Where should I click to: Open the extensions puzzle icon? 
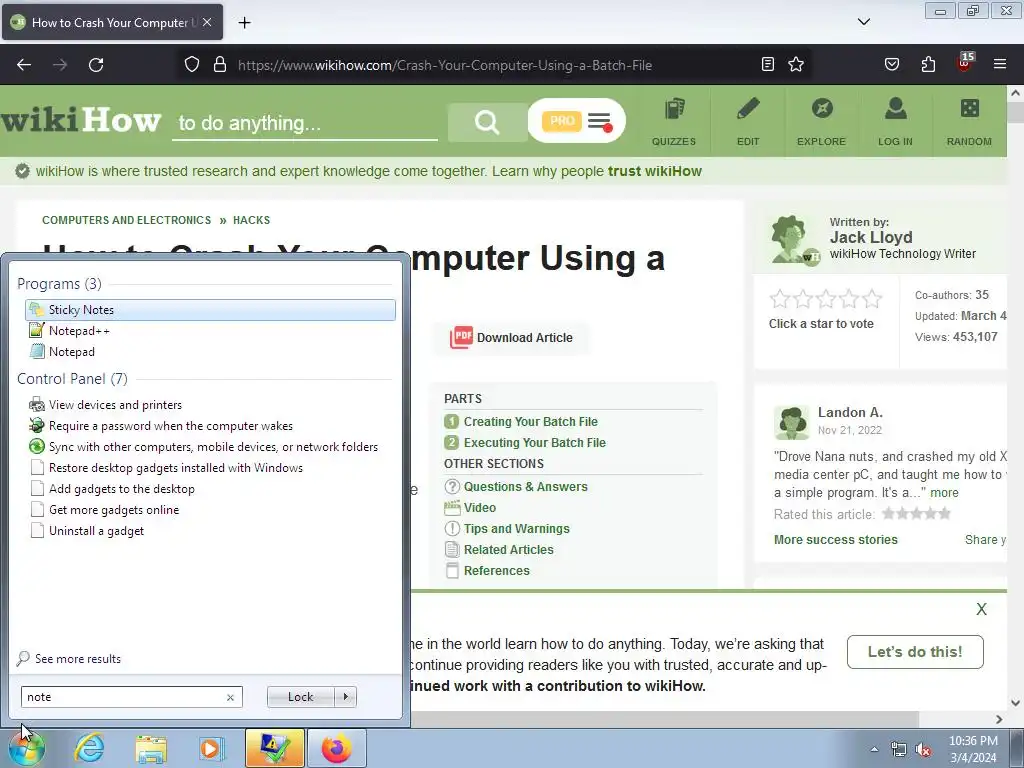click(x=928, y=64)
